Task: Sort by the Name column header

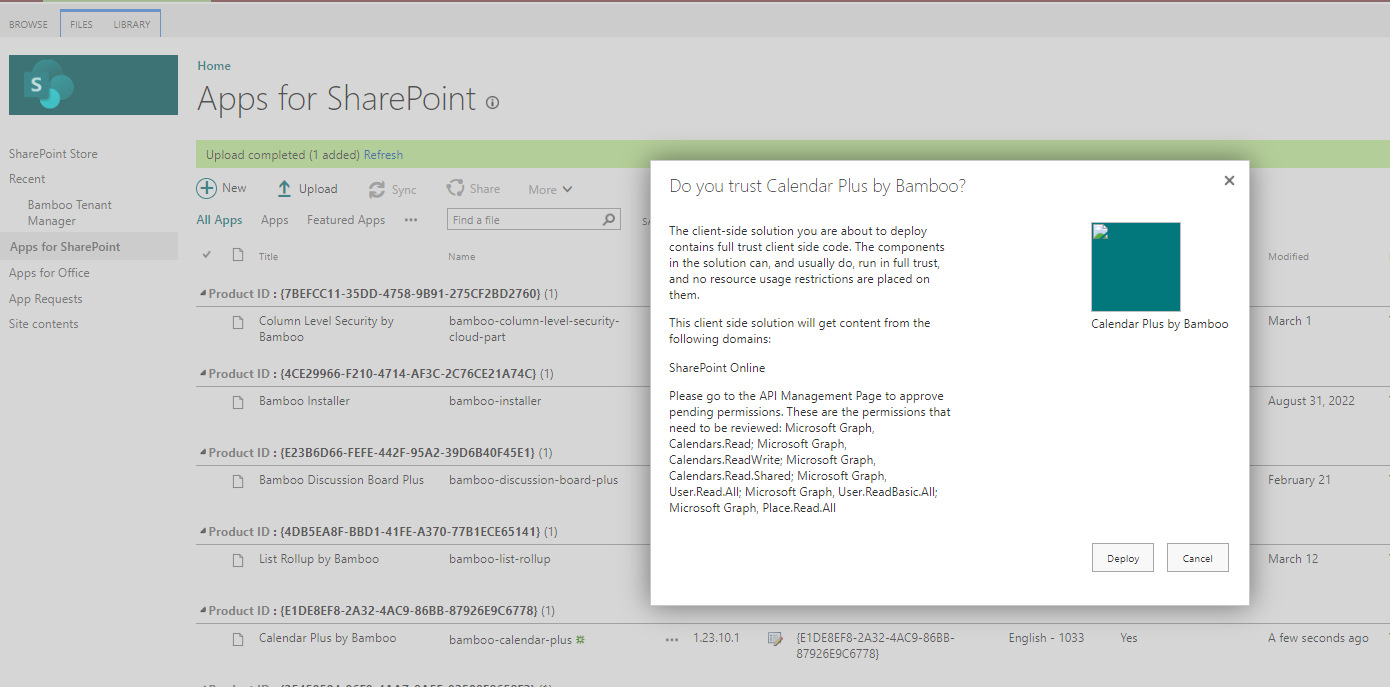Action: pyautogui.click(x=461, y=256)
